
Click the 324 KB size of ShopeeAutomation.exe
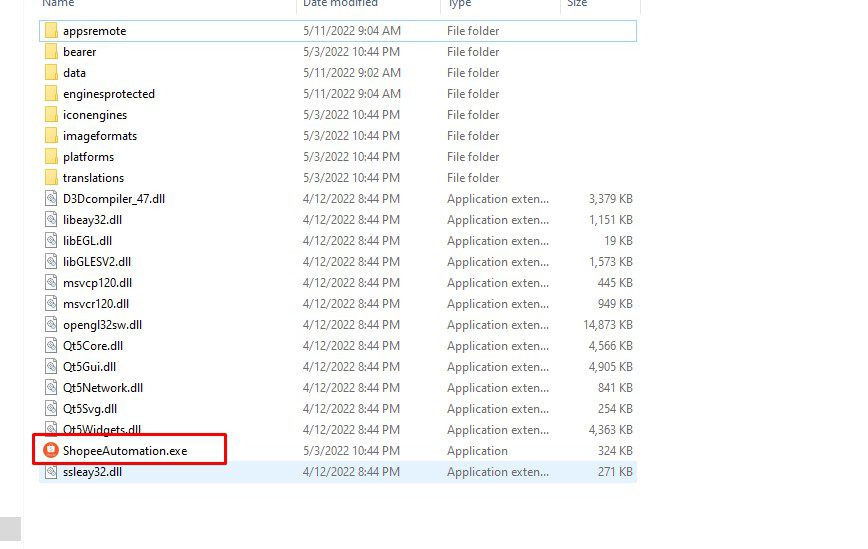pos(615,451)
